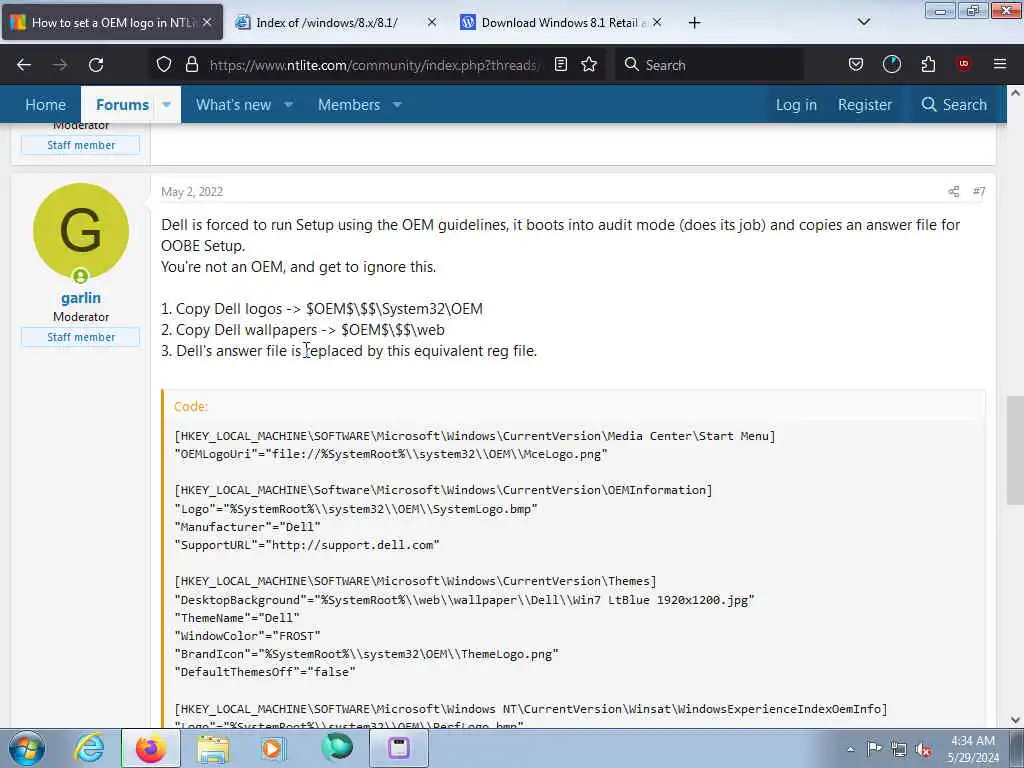The image size is (1024, 768).
Task: Open the uBlock Origin extension
Action: 963,64
